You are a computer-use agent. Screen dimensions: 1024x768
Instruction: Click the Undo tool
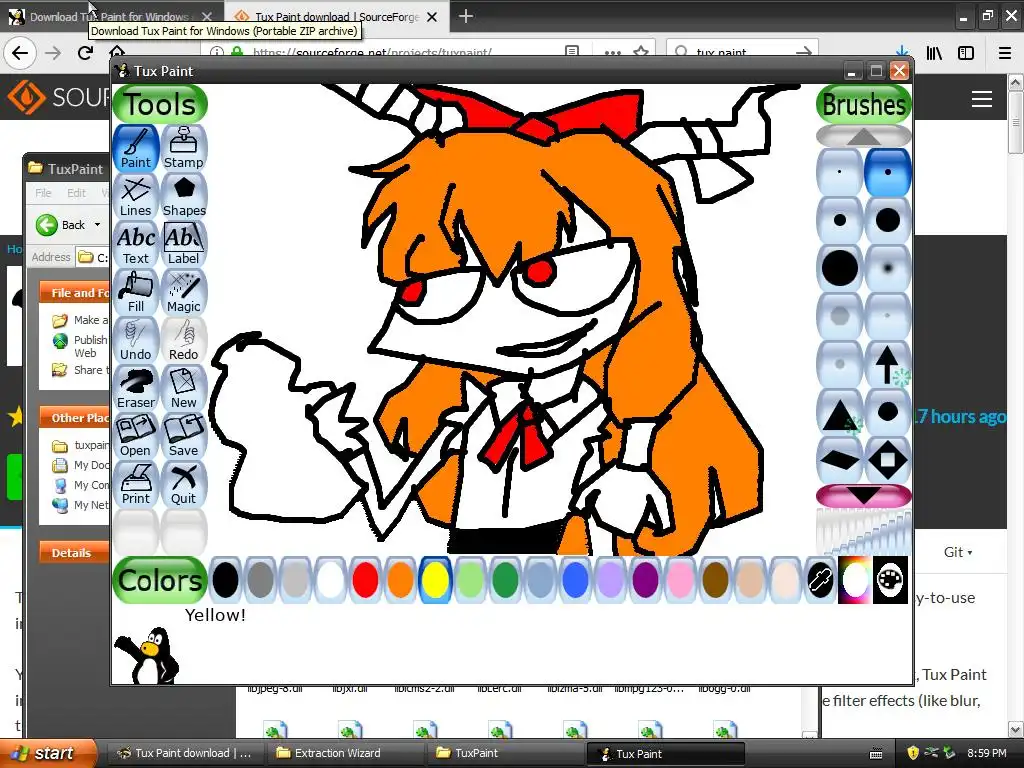click(136, 341)
